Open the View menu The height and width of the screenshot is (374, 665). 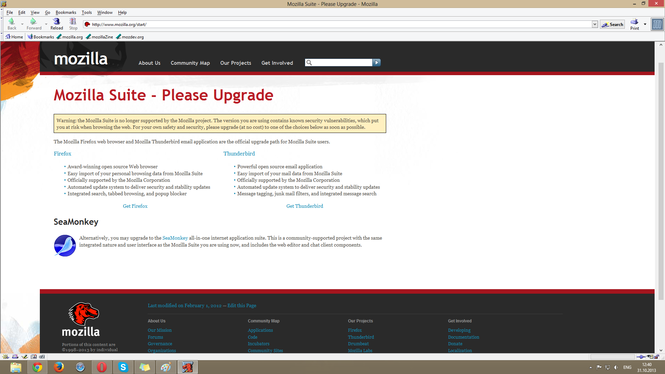point(35,13)
